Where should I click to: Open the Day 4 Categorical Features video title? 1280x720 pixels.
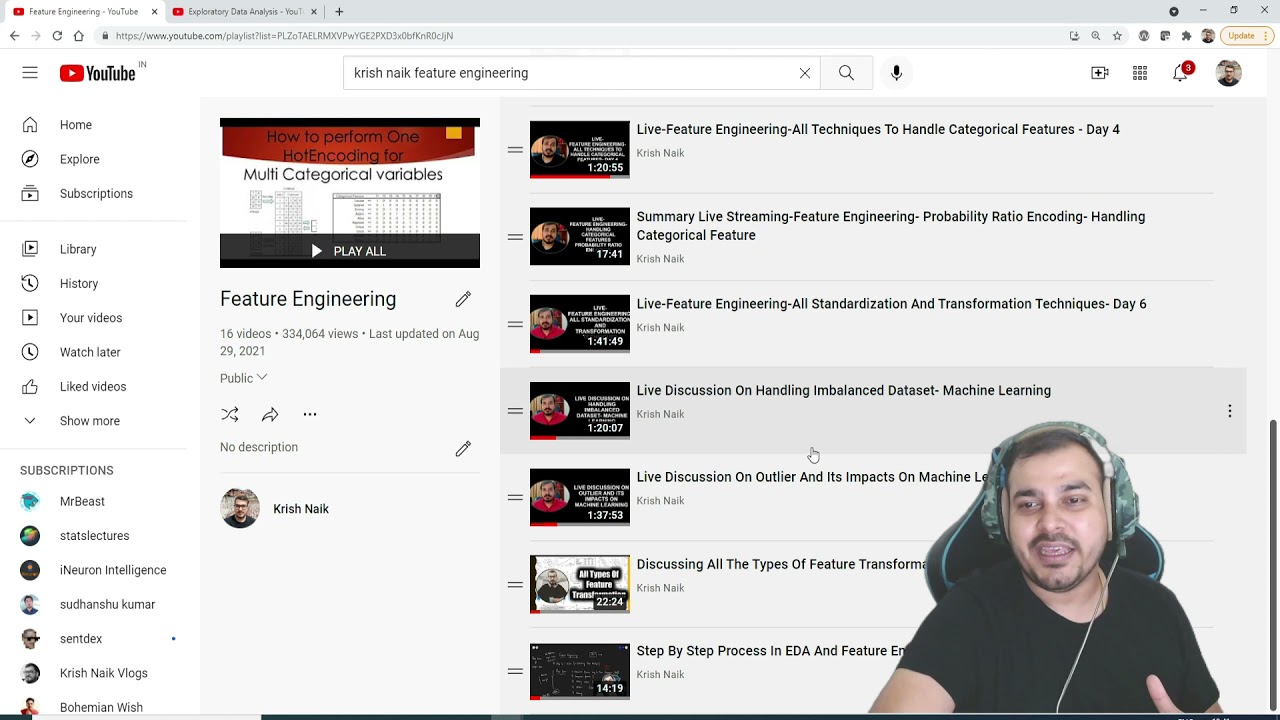point(878,129)
